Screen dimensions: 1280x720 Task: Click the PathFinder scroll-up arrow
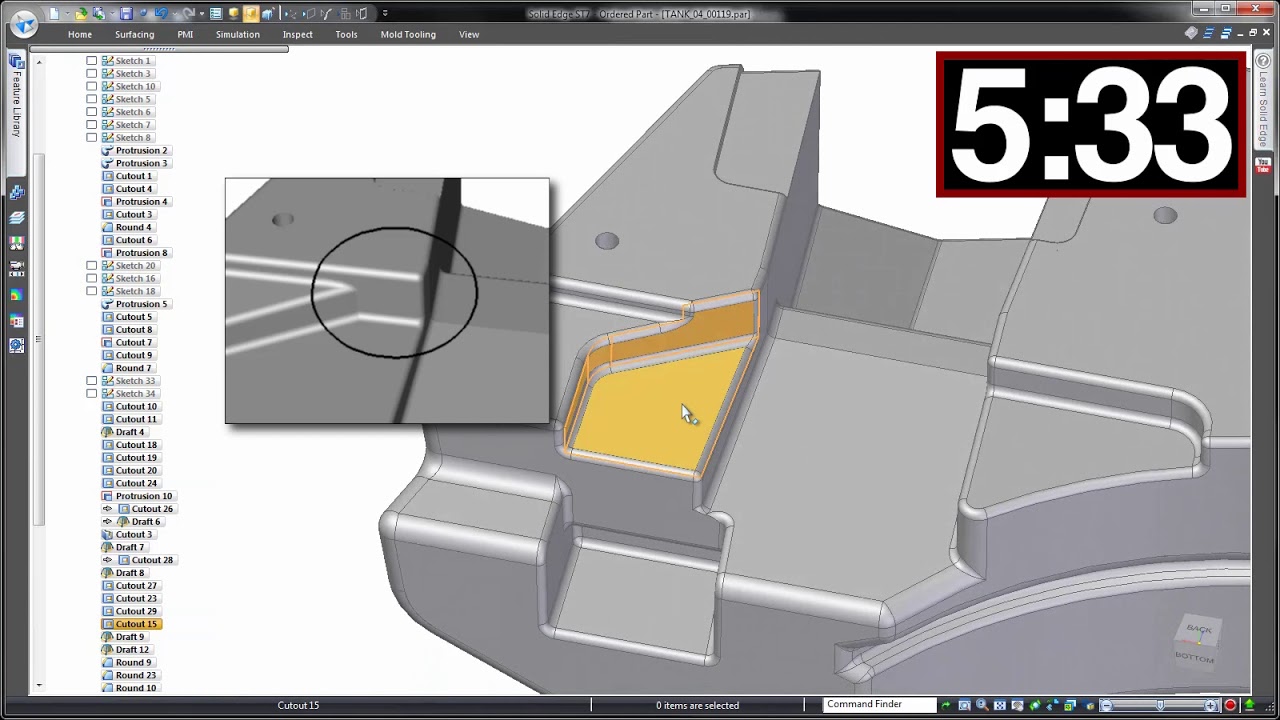tap(39, 62)
